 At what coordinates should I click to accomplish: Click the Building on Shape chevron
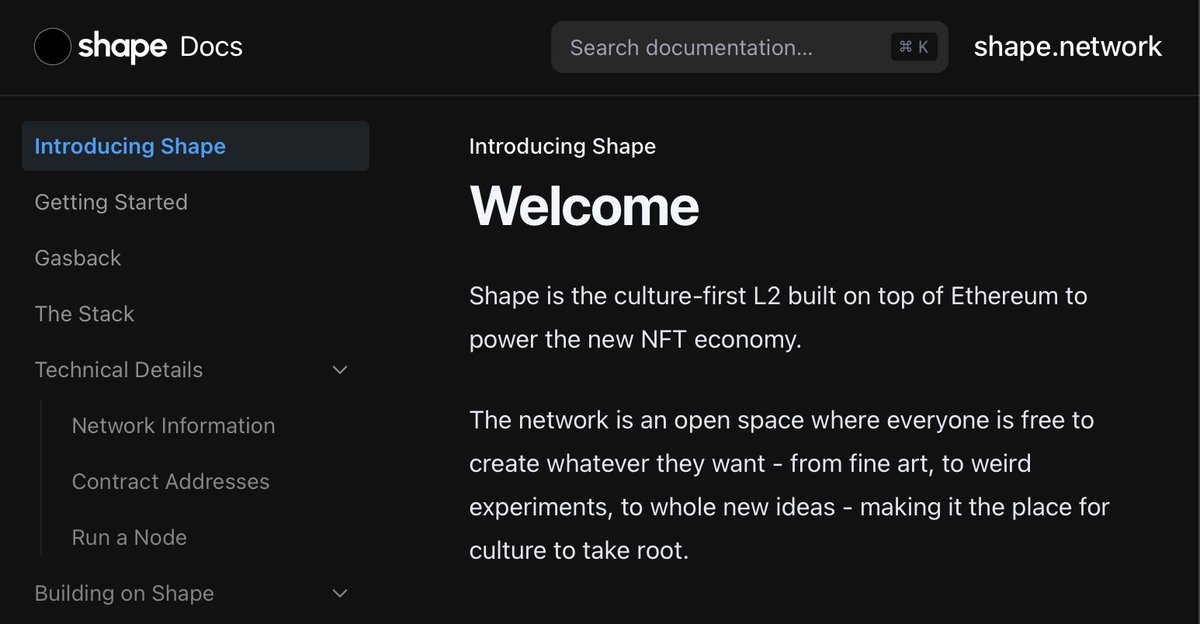point(340,593)
